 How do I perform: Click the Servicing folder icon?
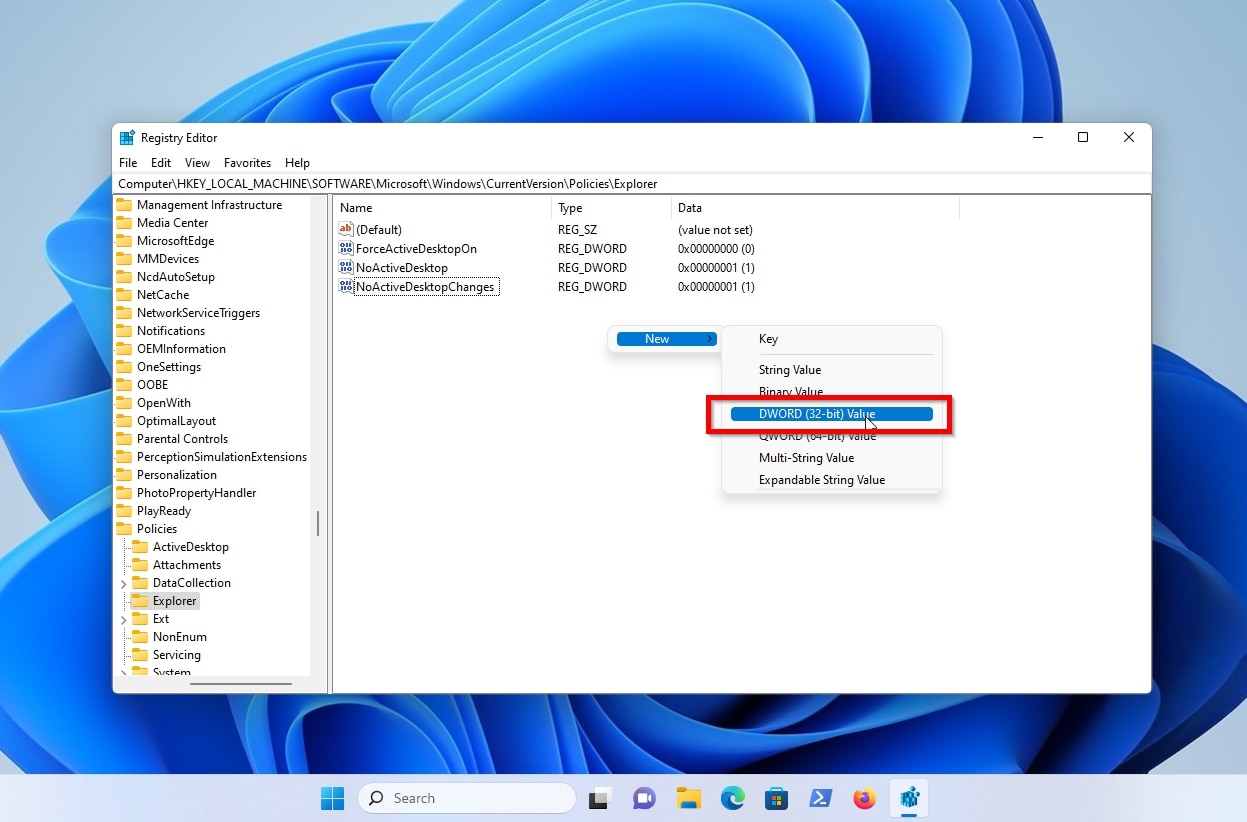coord(140,654)
